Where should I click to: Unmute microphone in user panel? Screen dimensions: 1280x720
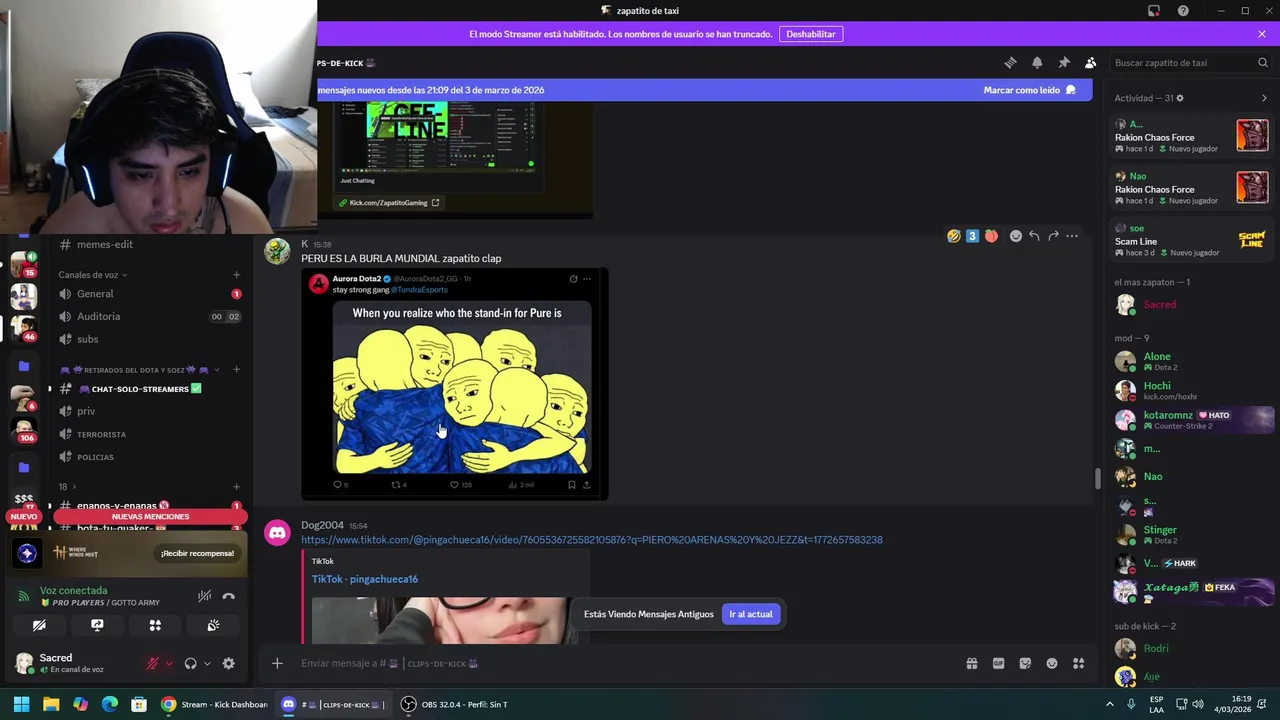tap(153, 663)
